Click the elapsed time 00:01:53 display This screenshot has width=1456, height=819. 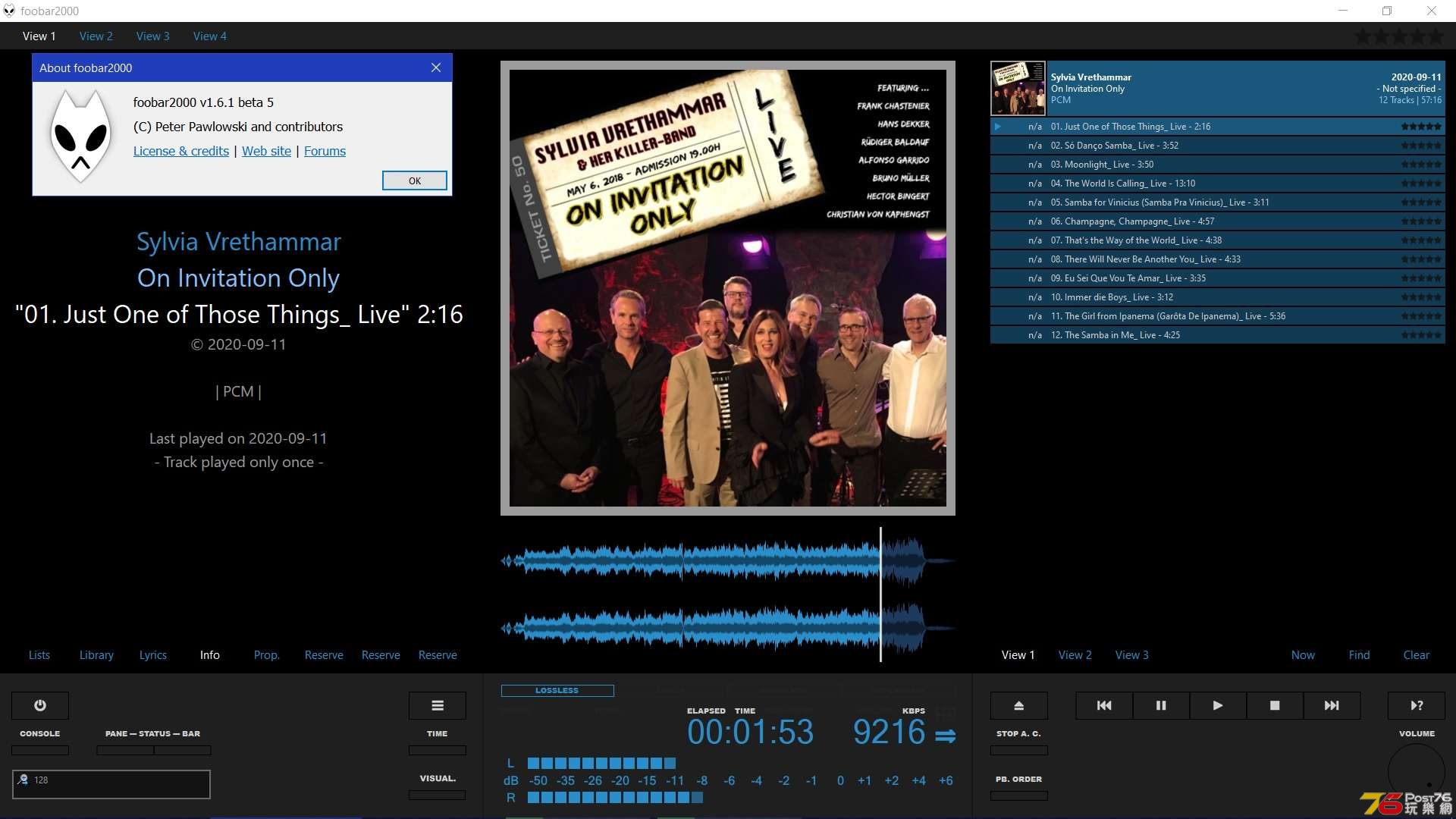tap(750, 733)
